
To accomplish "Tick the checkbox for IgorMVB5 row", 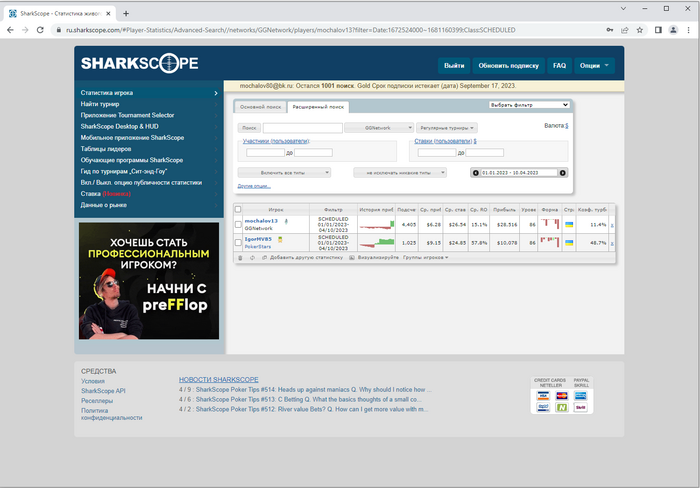I will coord(238,242).
